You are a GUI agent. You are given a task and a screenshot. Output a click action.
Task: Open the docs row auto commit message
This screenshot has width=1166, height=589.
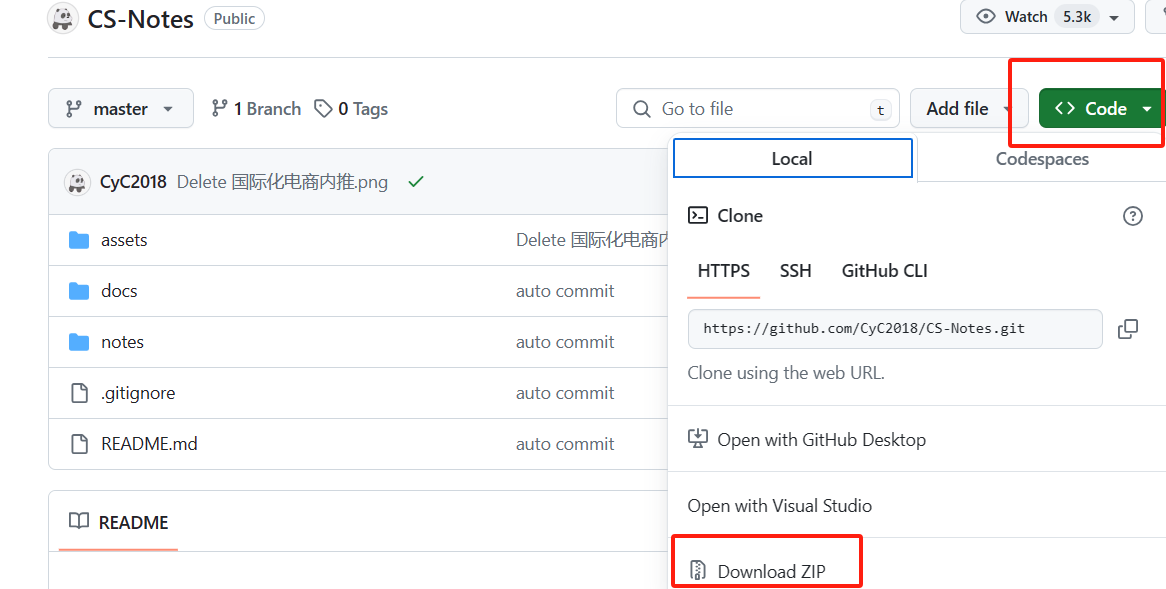[565, 291]
